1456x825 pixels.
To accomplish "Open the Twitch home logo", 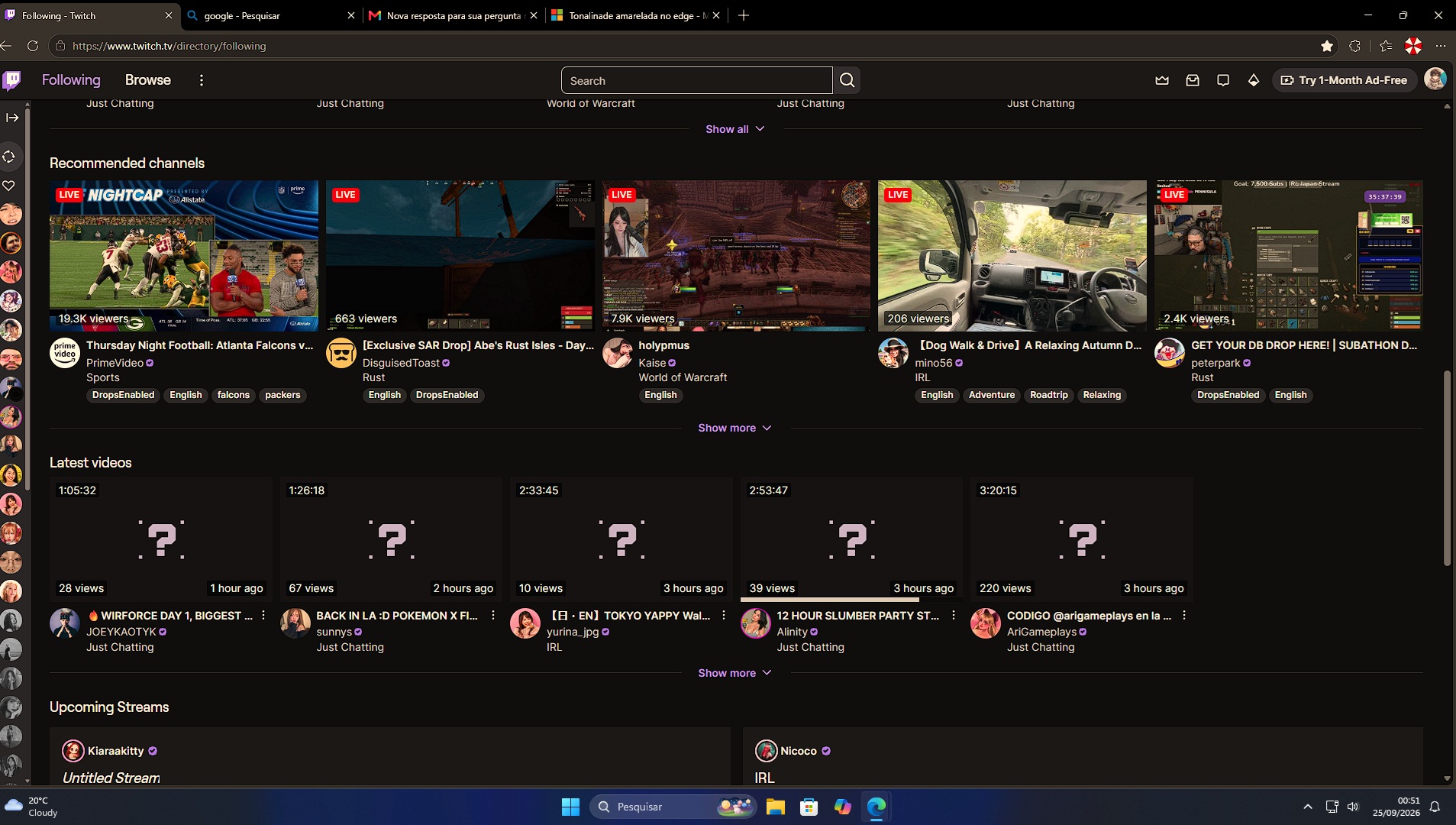I will click(11, 80).
